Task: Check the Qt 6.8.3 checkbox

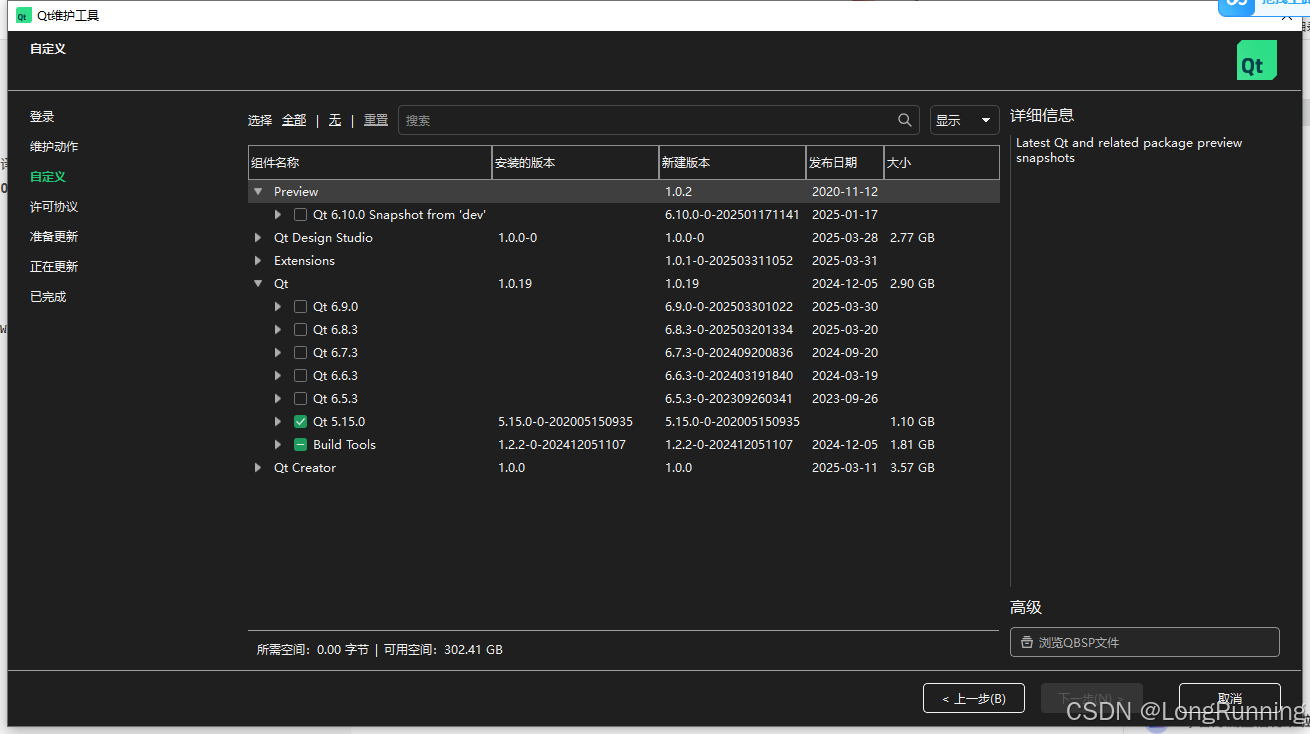Action: [x=300, y=330]
